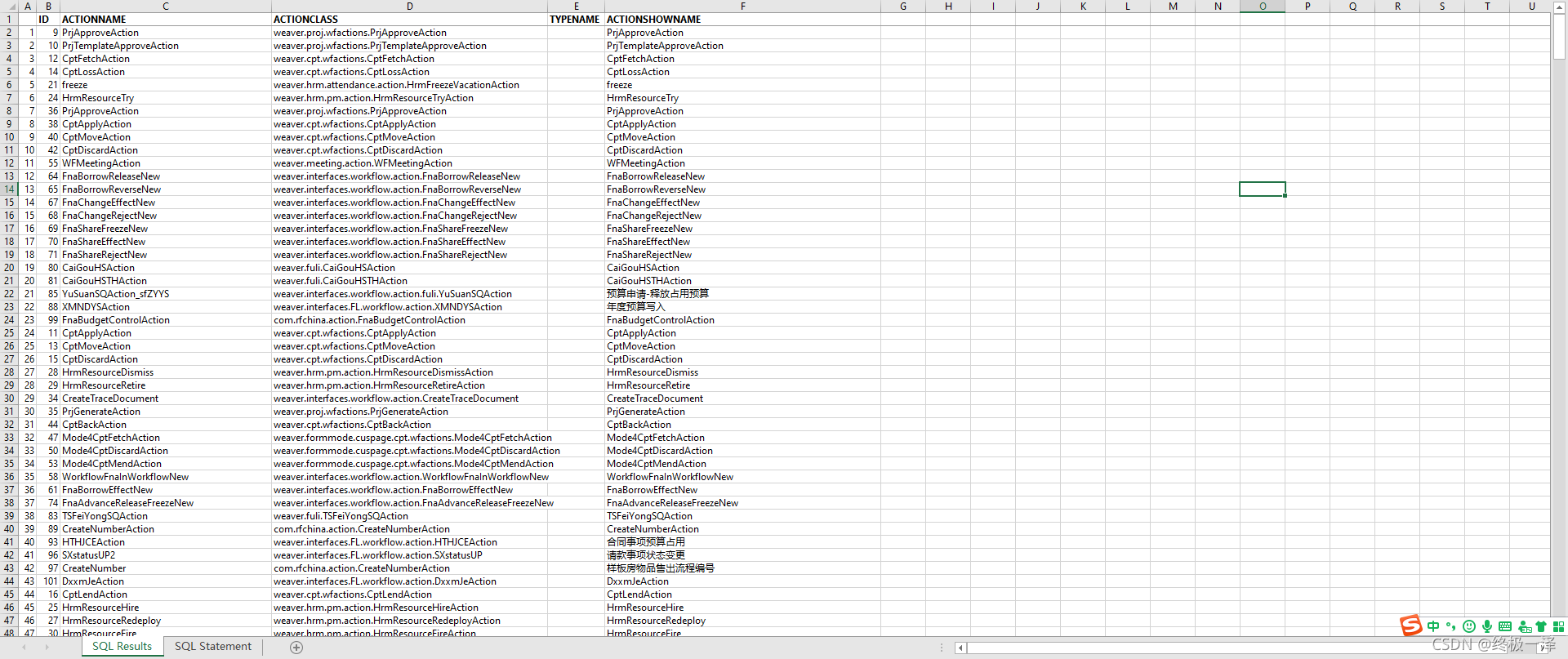Select cell containing PrjTemplateApproveAction in ACTIONNAME

(x=166, y=46)
